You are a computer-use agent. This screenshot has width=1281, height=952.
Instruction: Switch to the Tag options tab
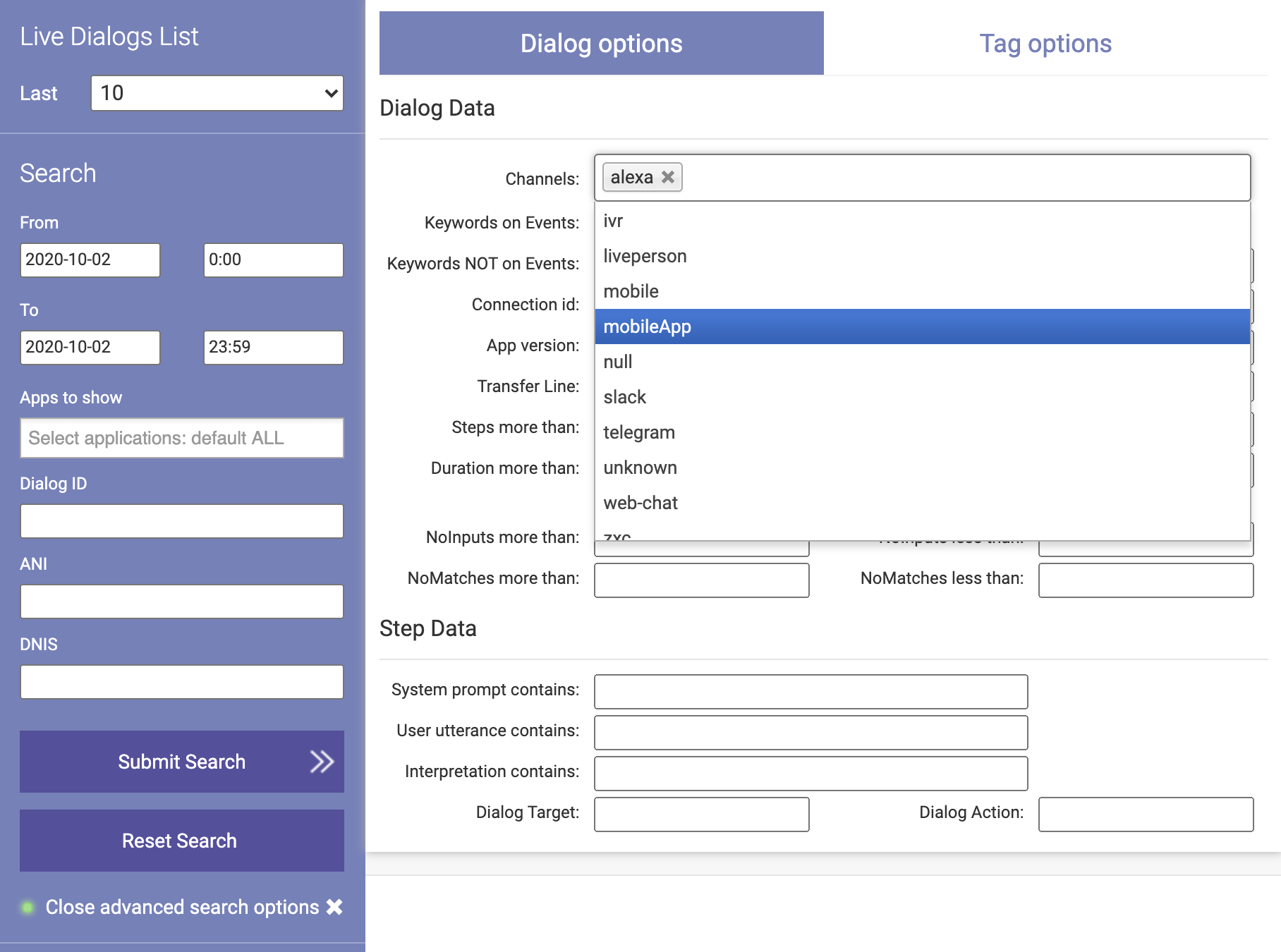pyautogui.click(x=1045, y=44)
